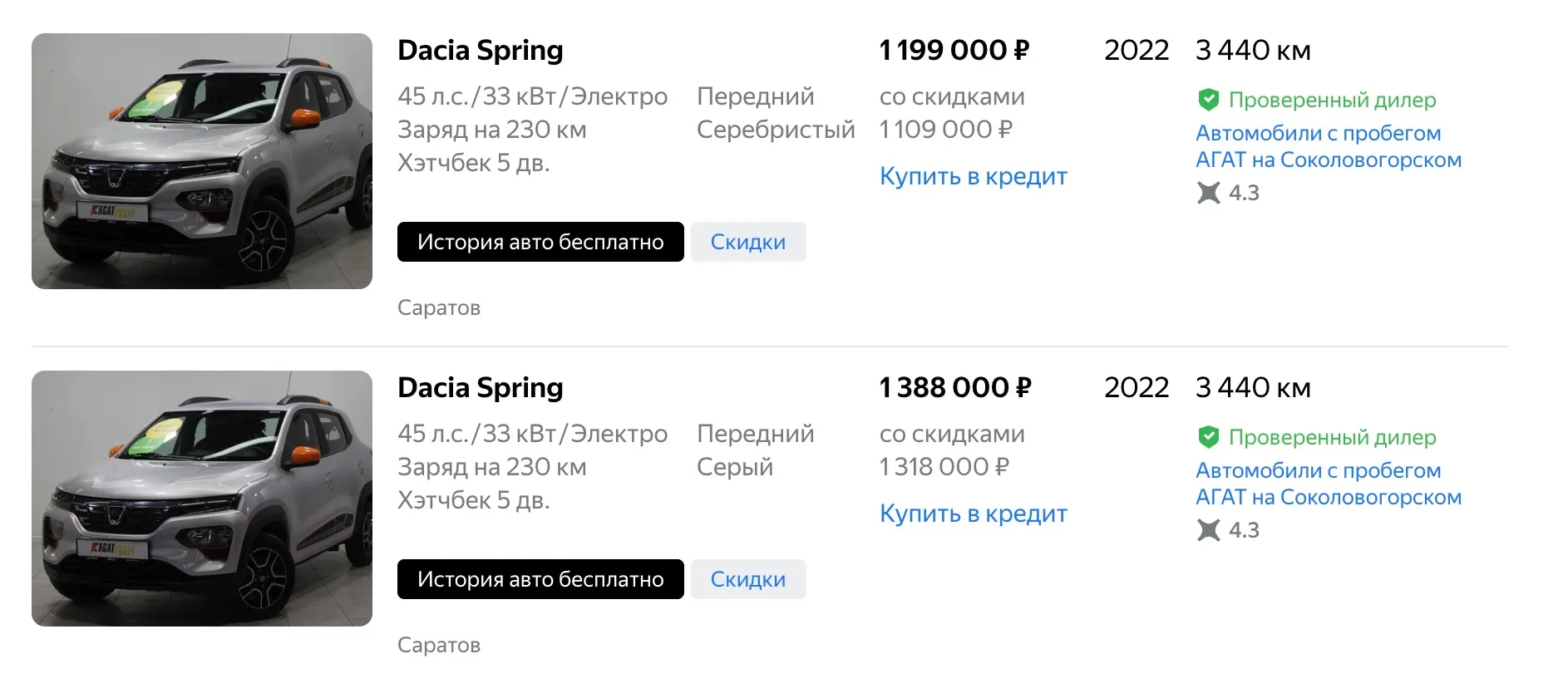Click the dealer rating icon in second listing
Screen dimensions: 1568x688
click(1208, 530)
